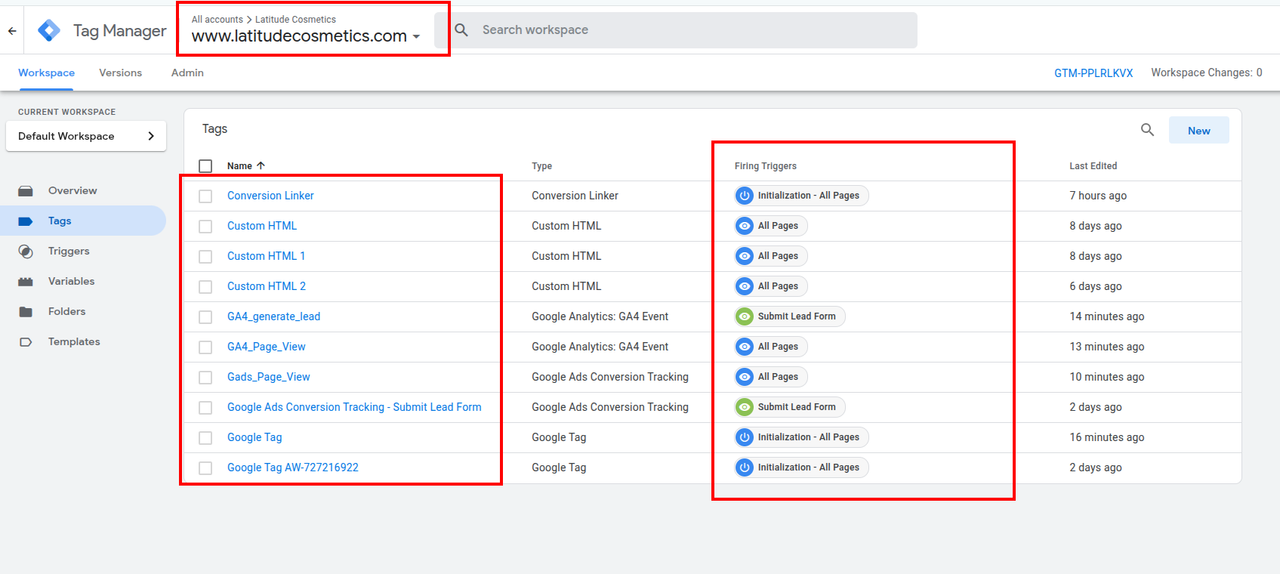Screen dimensions: 1280x574
Task: Click the '7 hours ago' last edited value
Action: (1098, 196)
